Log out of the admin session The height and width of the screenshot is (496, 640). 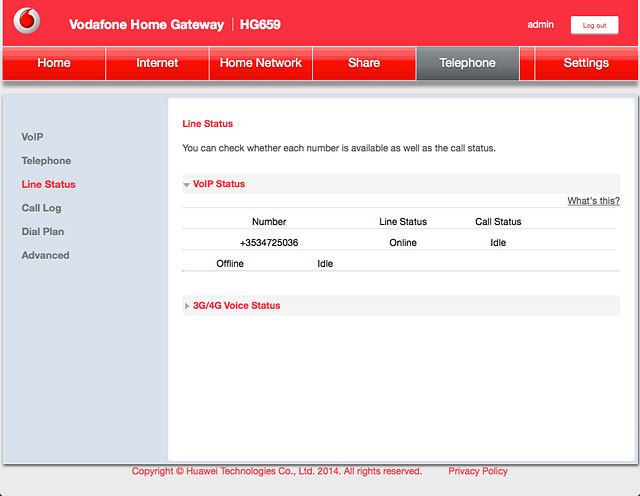(594, 25)
